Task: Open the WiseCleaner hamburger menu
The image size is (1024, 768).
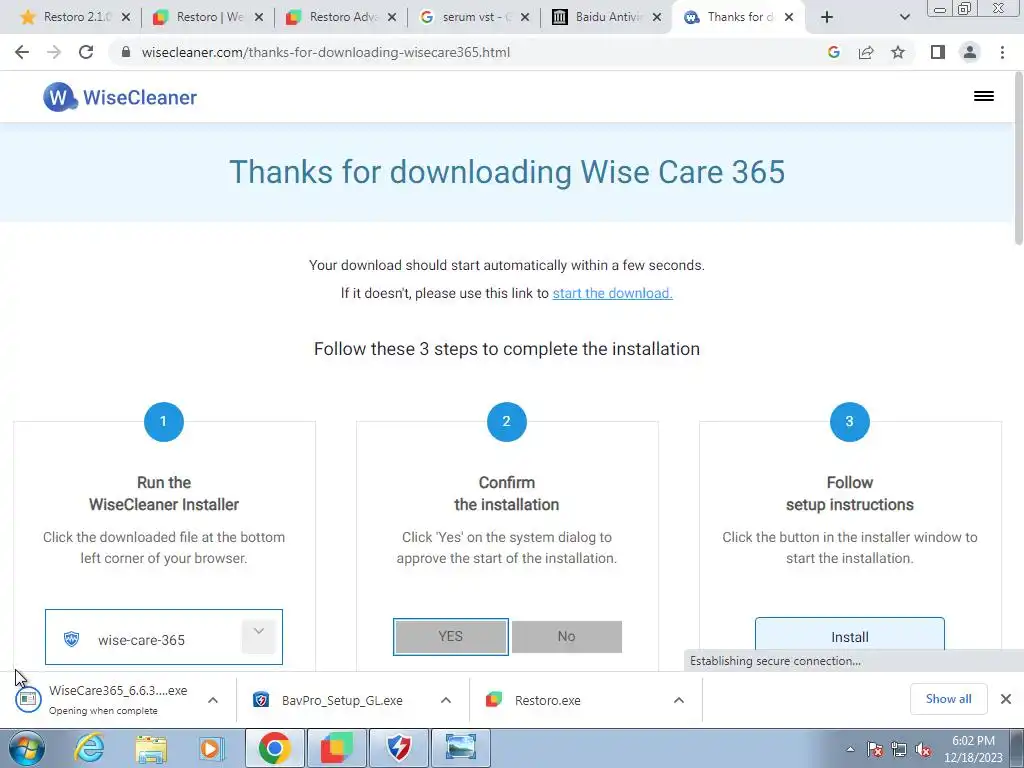Action: [984, 96]
